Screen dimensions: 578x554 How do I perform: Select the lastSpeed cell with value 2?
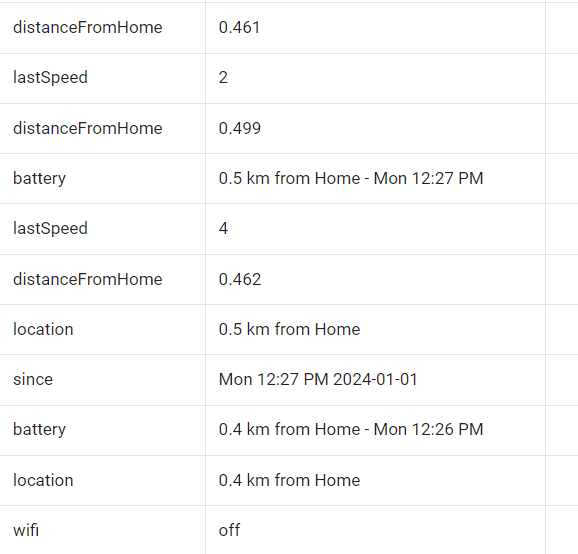coord(375,79)
